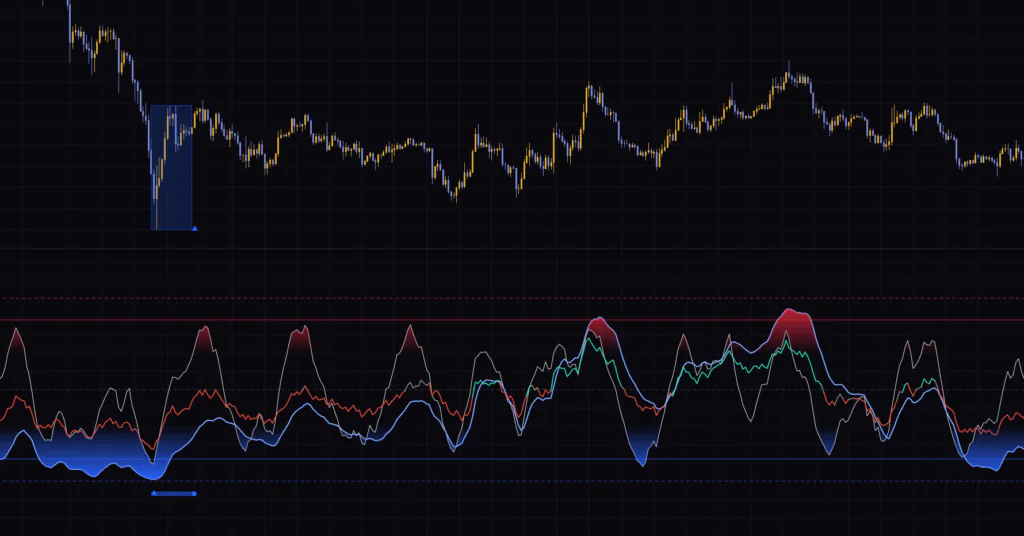Select the blue signal bar under the oscillator

point(174,494)
